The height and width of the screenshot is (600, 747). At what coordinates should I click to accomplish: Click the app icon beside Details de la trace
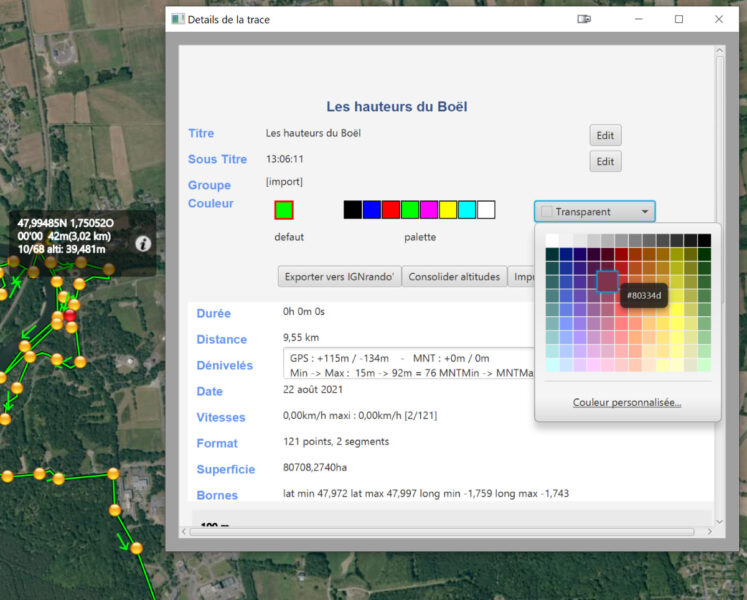(178, 19)
